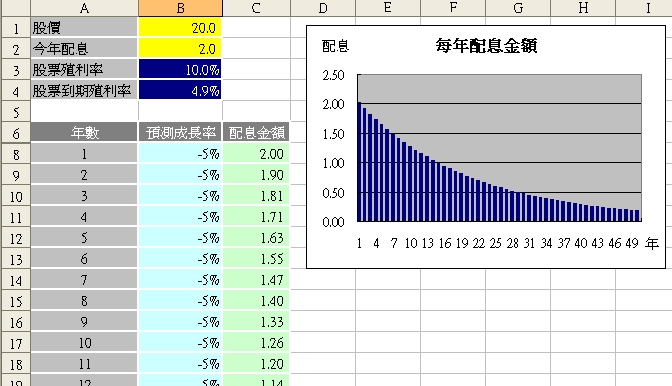Select row header 3
The width and height of the screenshot is (672, 386).
(16, 70)
